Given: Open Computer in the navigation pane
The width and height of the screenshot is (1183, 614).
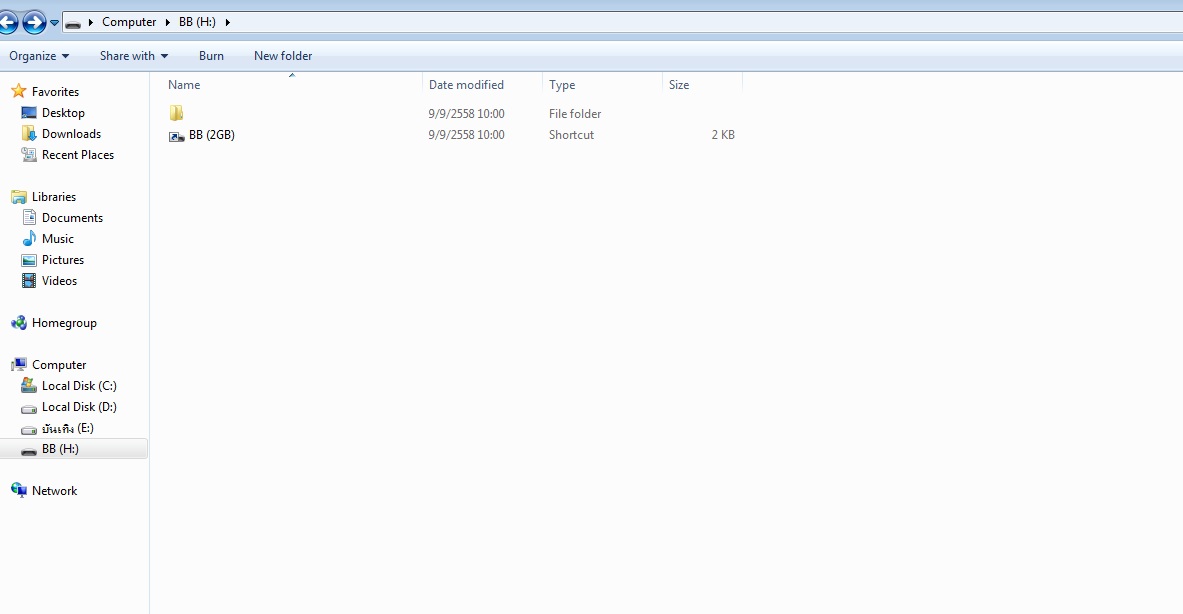Looking at the screenshot, I should pyautogui.click(x=59, y=365).
